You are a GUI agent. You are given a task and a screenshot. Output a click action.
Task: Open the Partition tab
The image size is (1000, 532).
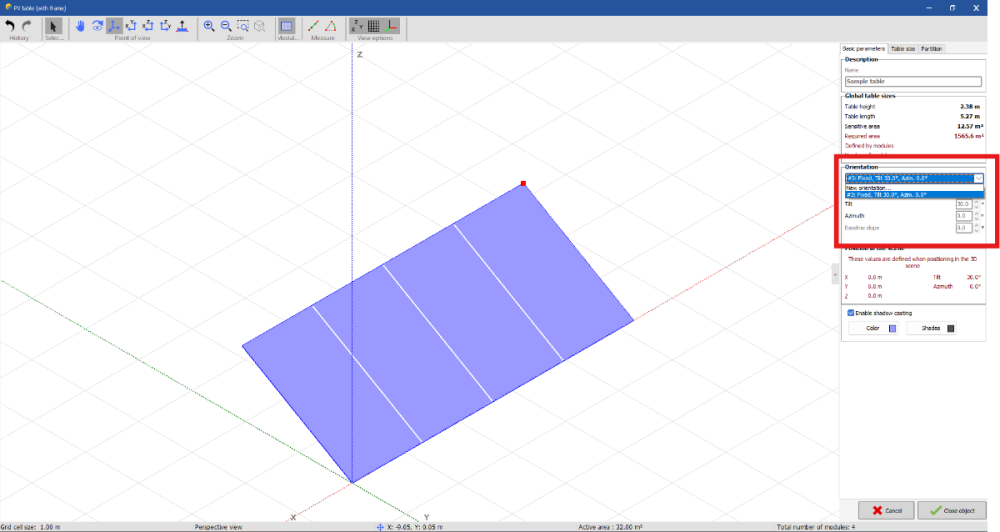tap(931, 48)
